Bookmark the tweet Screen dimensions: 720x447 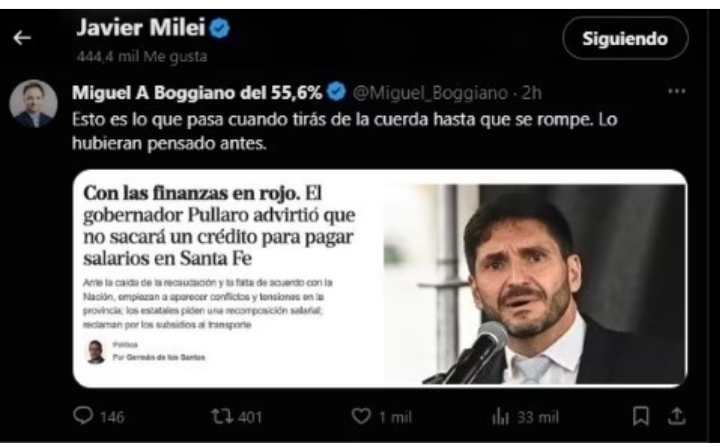click(x=641, y=416)
